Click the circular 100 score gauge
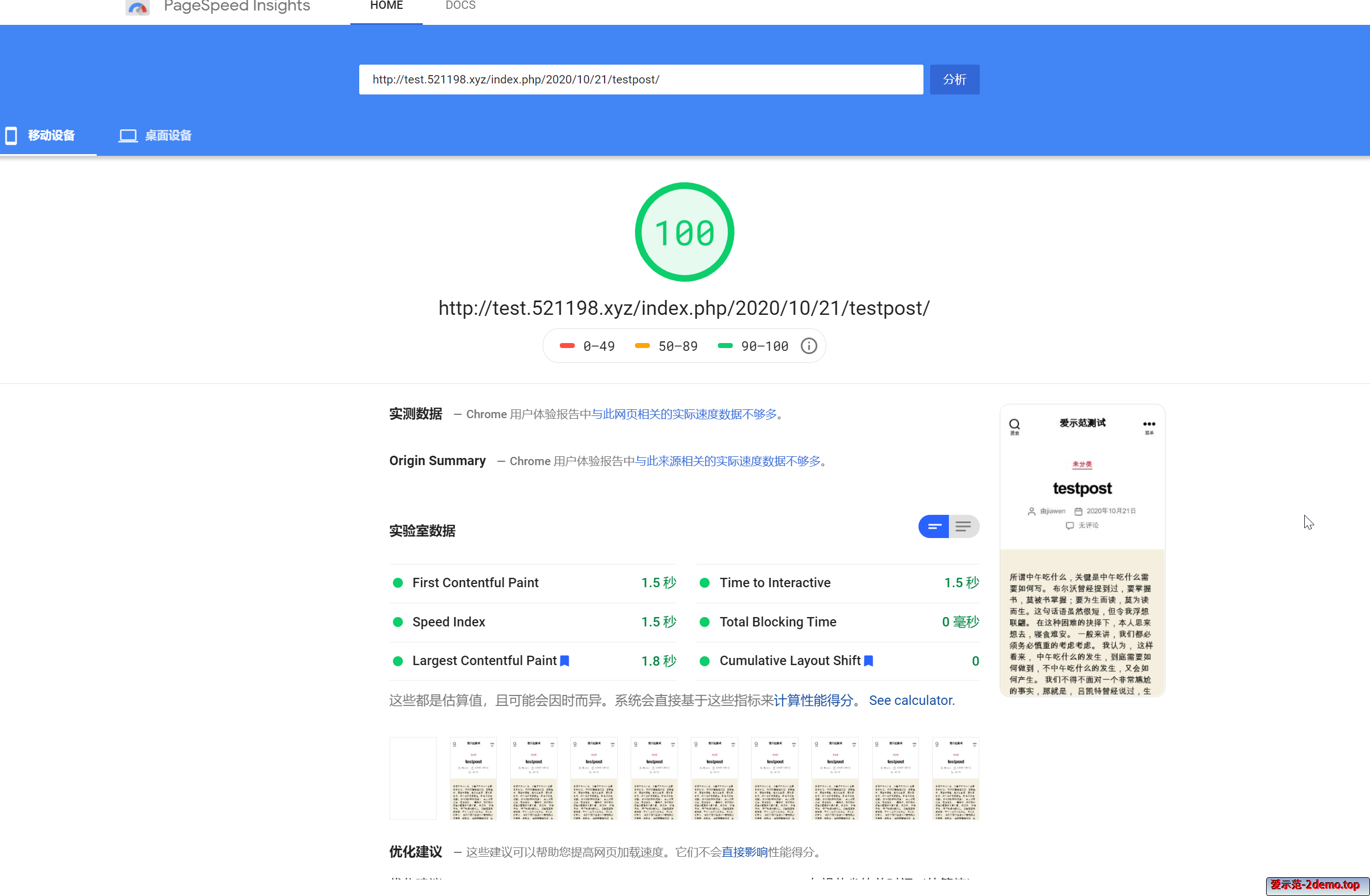1370x896 pixels. click(x=684, y=232)
